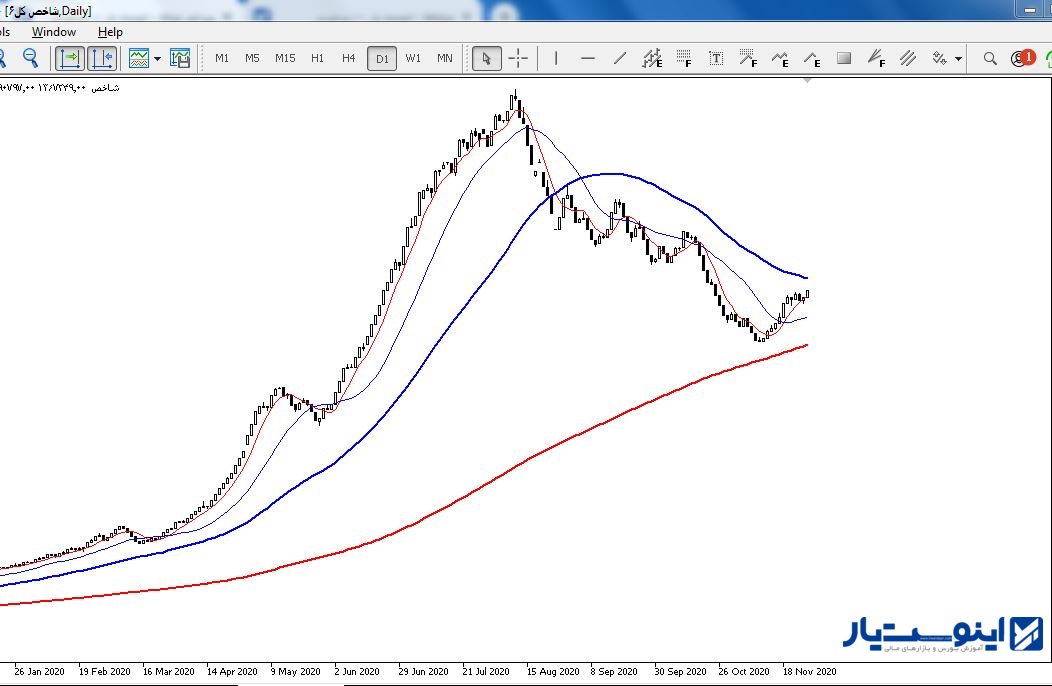Click the templates icon
Viewport: 1052px width, 686px height.
[x=180, y=58]
